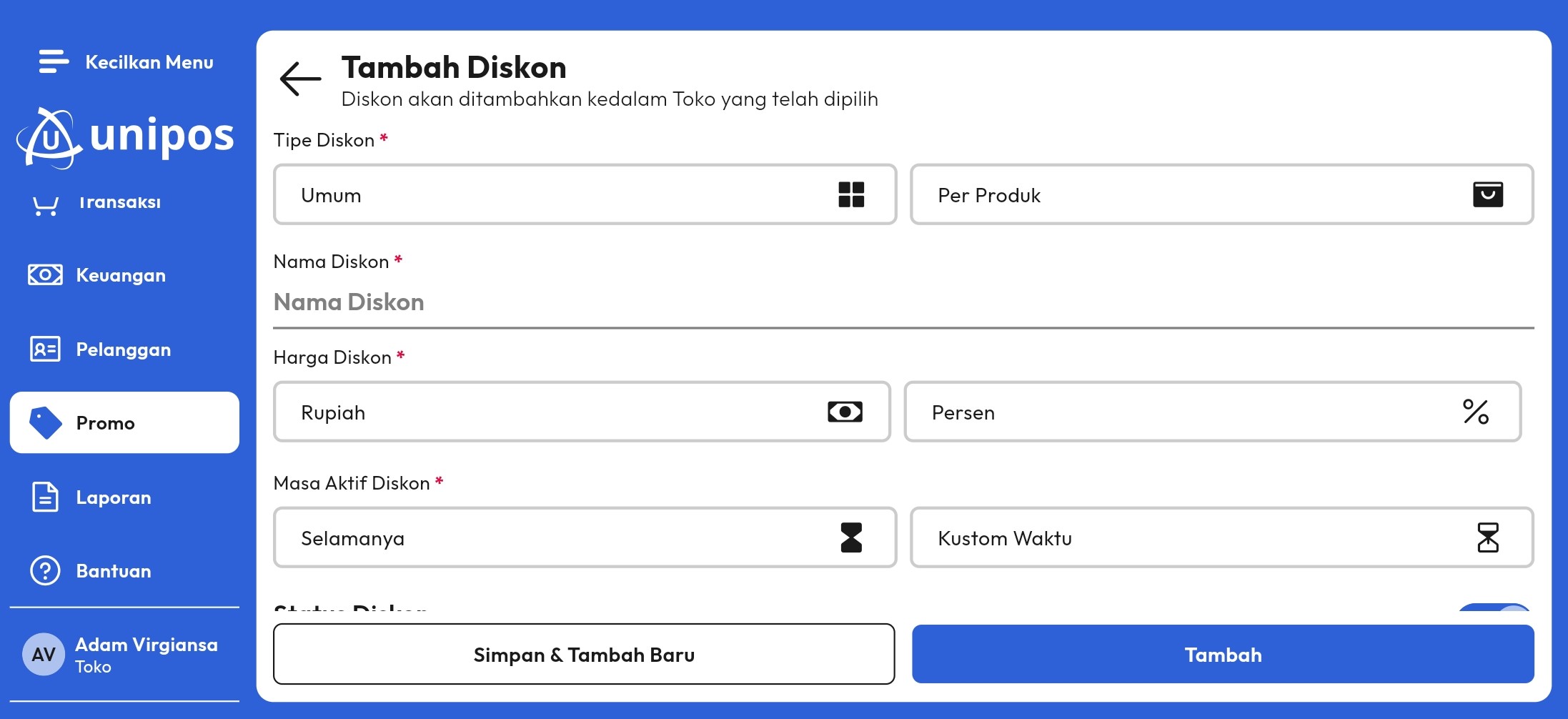The width and height of the screenshot is (1568, 719).
Task: Click the unipos logo
Action: (x=126, y=137)
